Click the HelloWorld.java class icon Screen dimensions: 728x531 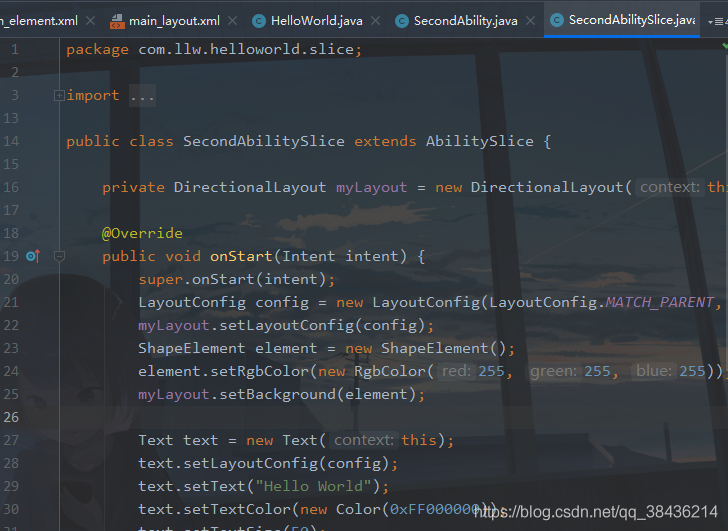coord(259,21)
